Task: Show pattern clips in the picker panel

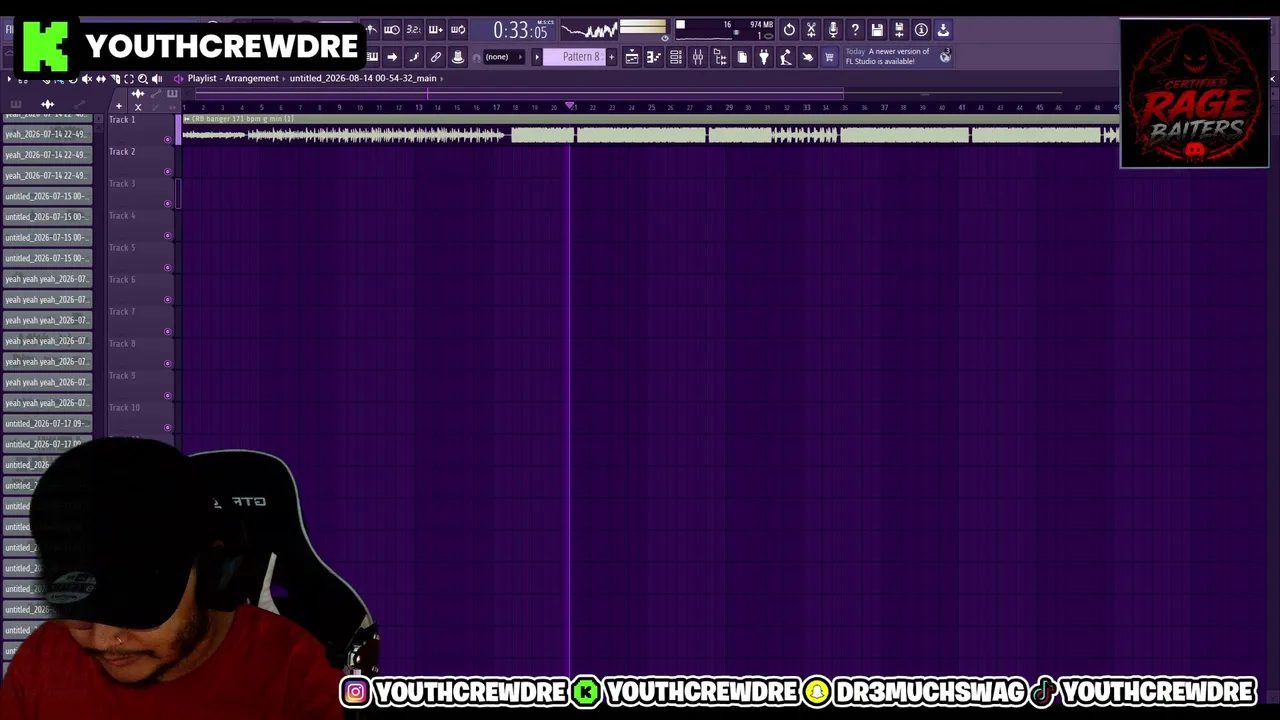Action: pyautogui.click(x=16, y=104)
